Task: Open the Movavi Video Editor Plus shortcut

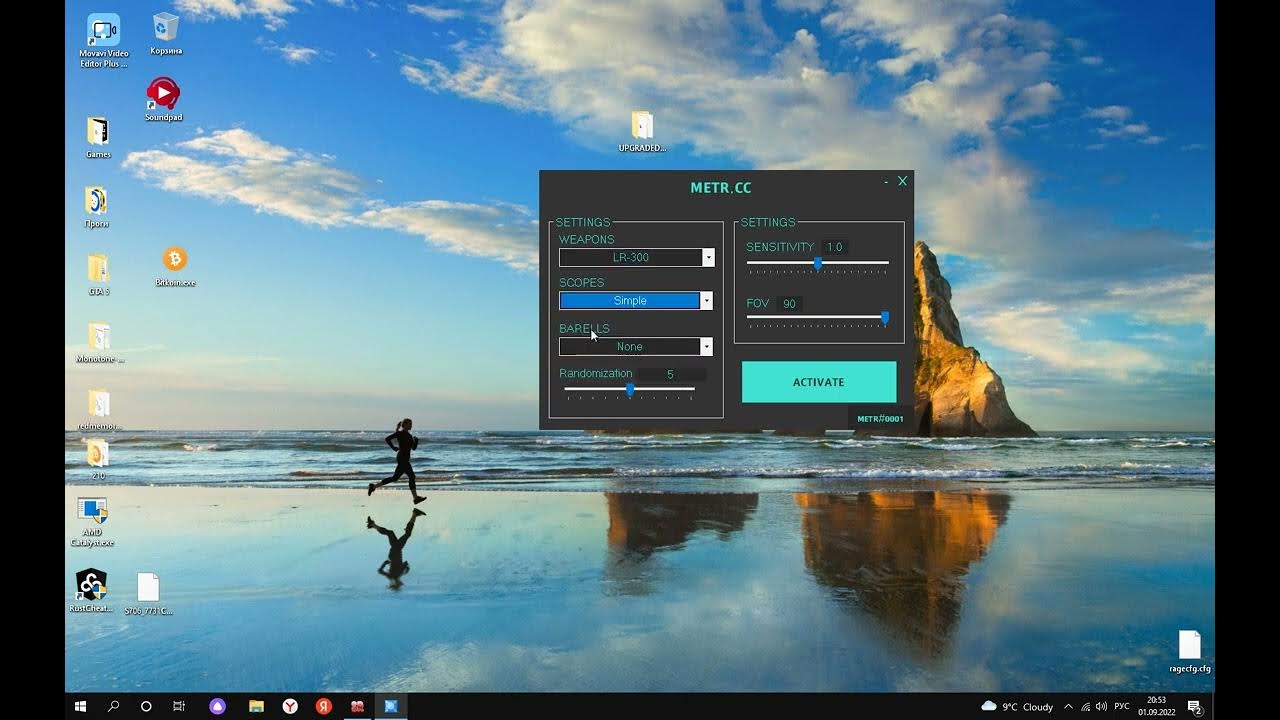Action: pyautogui.click(x=103, y=40)
